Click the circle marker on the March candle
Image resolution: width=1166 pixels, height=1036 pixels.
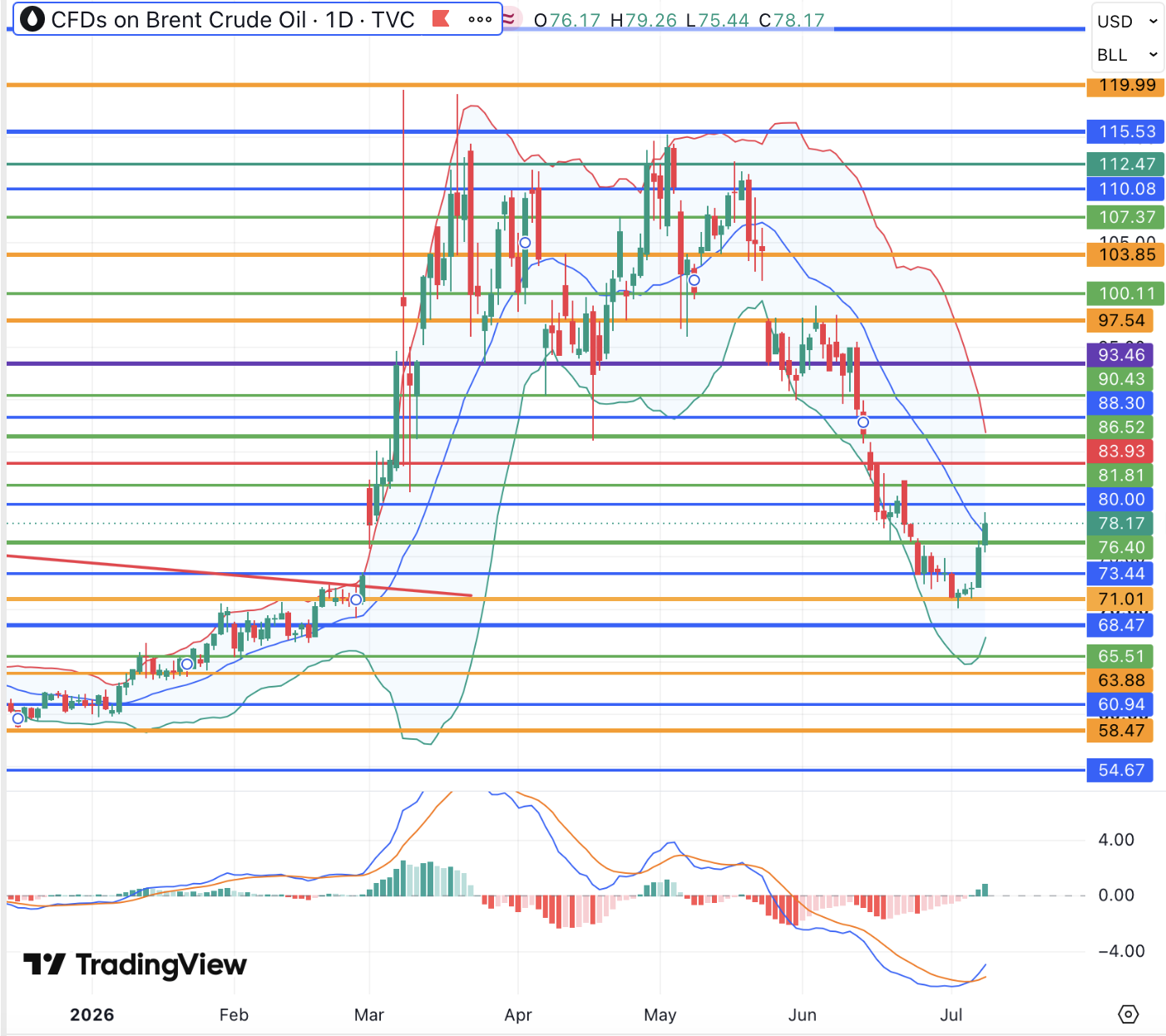[x=356, y=599]
